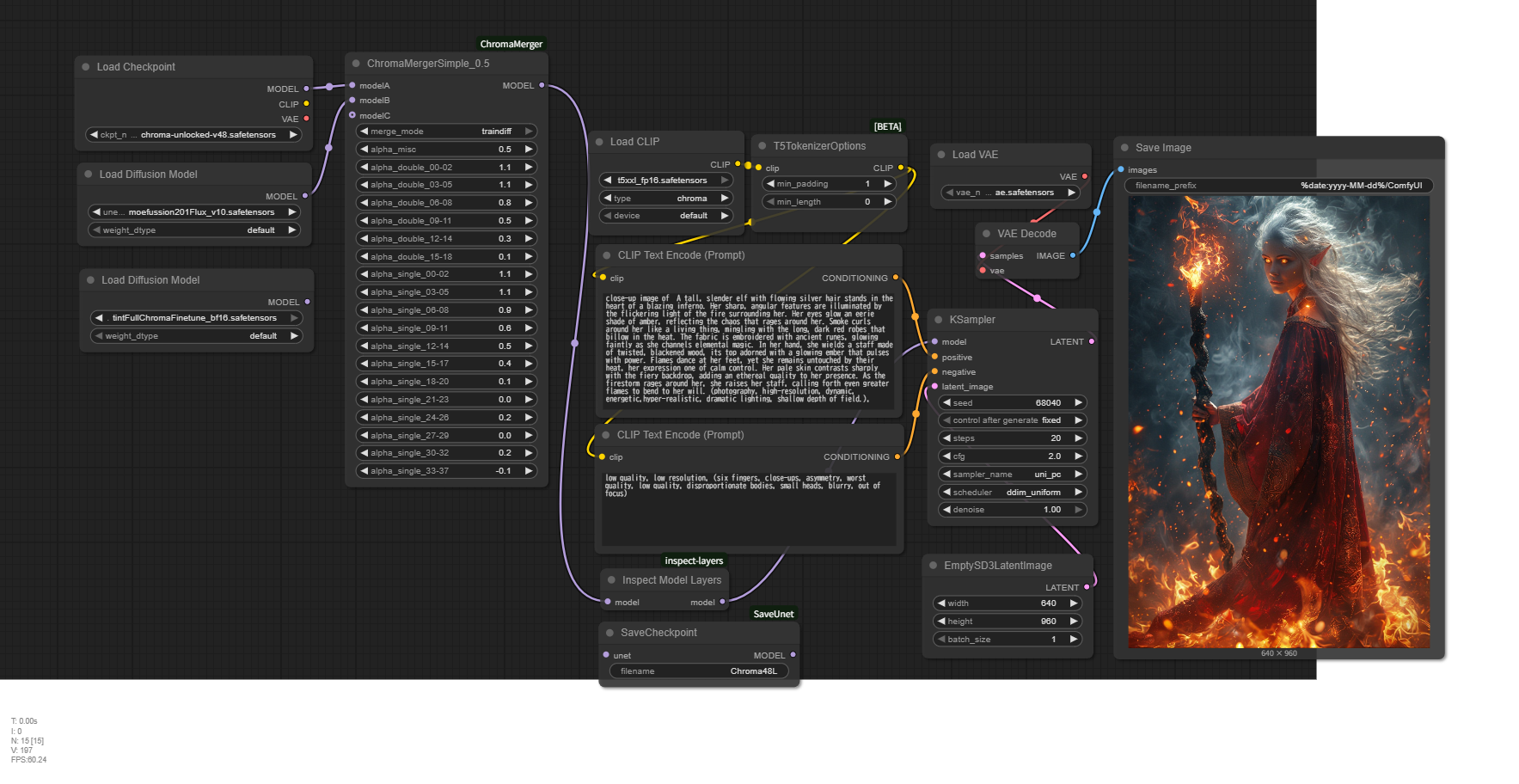Click the ChromaMerger badge above the merger node
This screenshot has width=1519, height=784.
tap(511, 44)
